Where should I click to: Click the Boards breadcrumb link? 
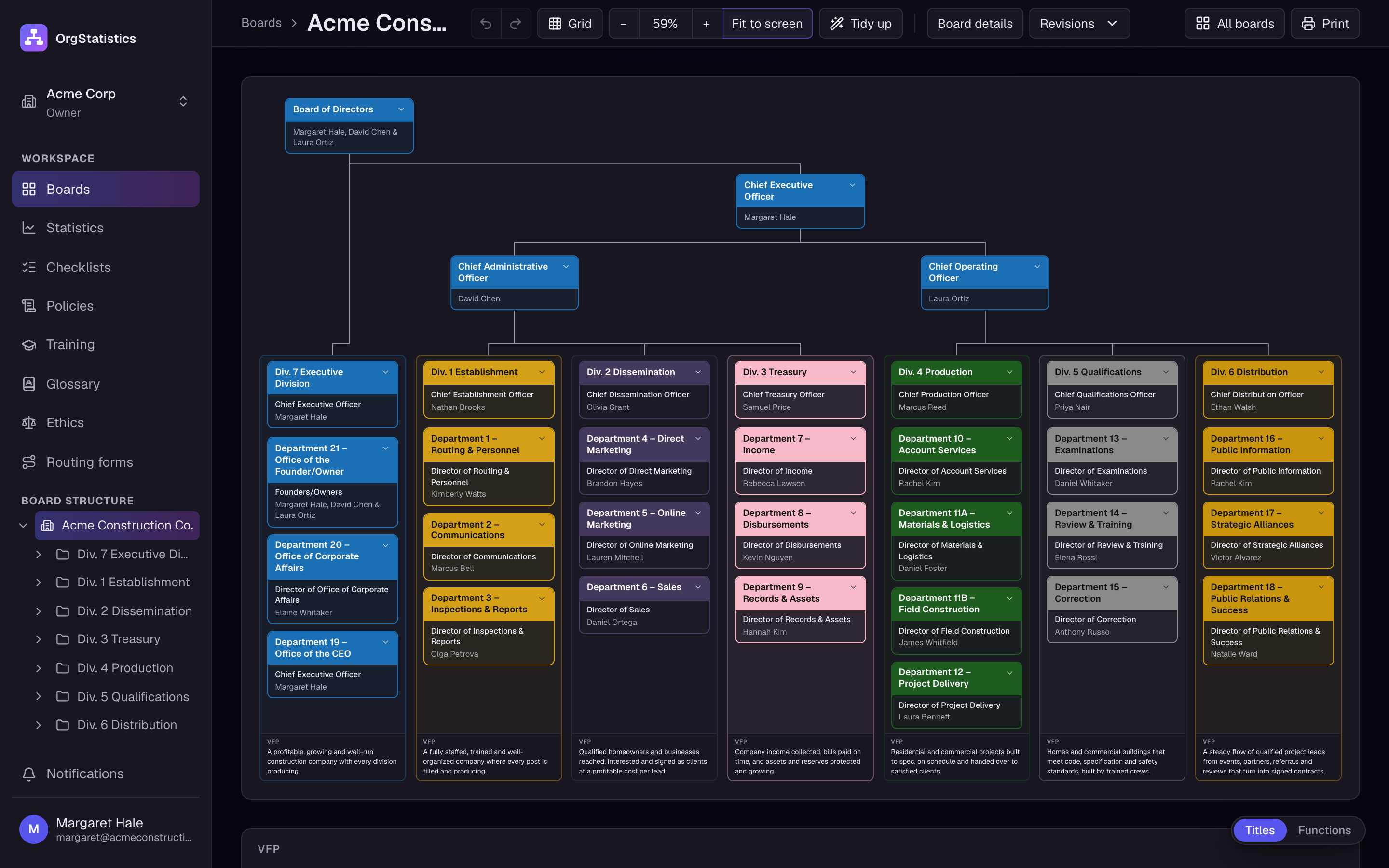261,23
